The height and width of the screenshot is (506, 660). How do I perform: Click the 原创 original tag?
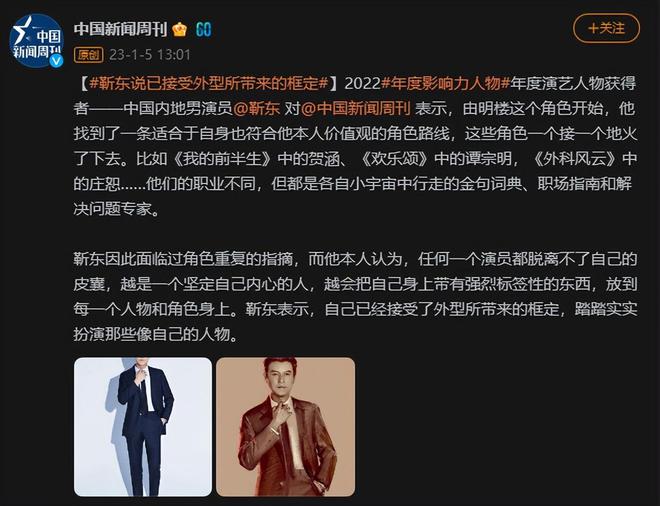click(88, 55)
